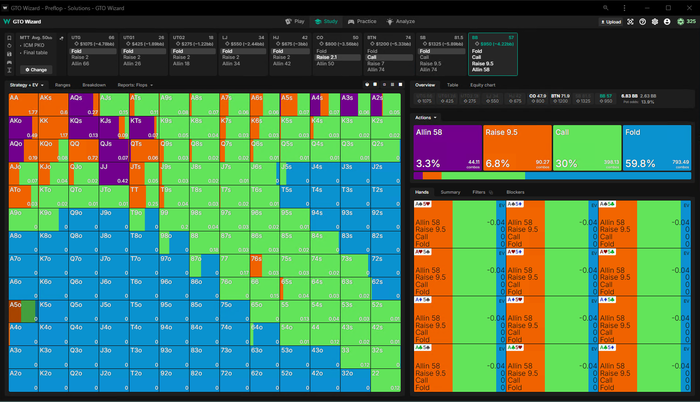
Task: Open the Hands tab
Action: pos(422,192)
